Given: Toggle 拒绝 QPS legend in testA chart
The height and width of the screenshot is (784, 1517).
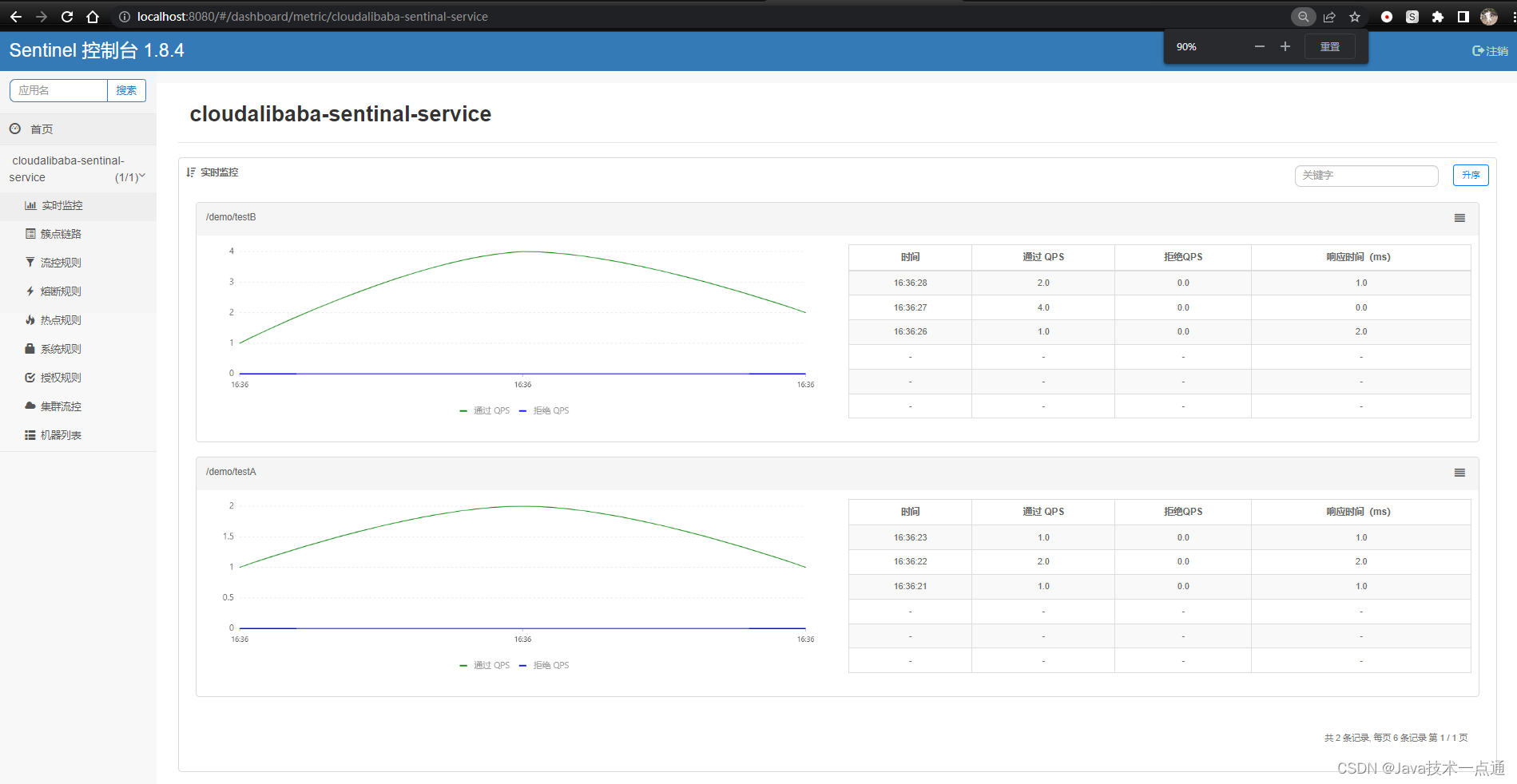Looking at the screenshot, I should pyautogui.click(x=544, y=665).
